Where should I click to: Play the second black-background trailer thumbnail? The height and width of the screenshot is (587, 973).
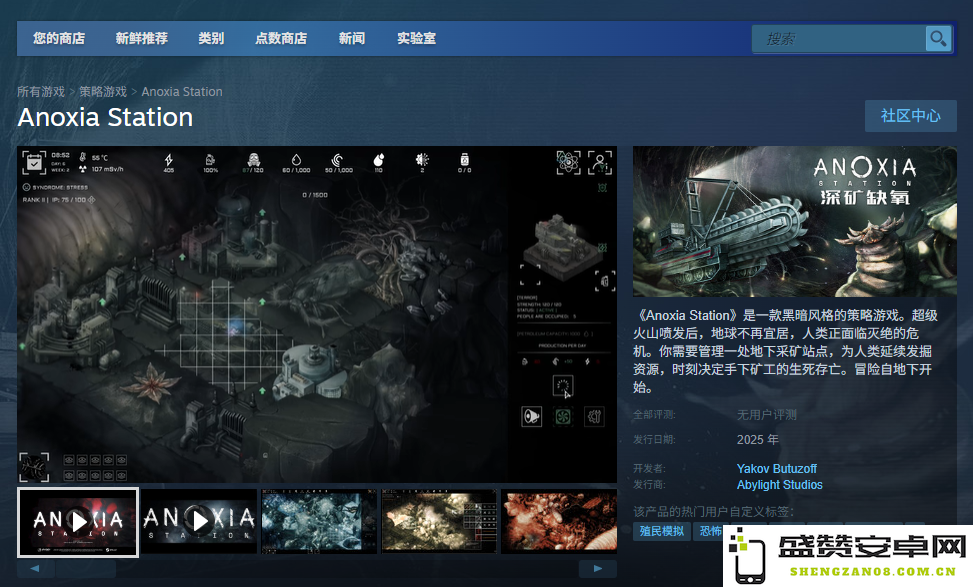click(x=199, y=521)
